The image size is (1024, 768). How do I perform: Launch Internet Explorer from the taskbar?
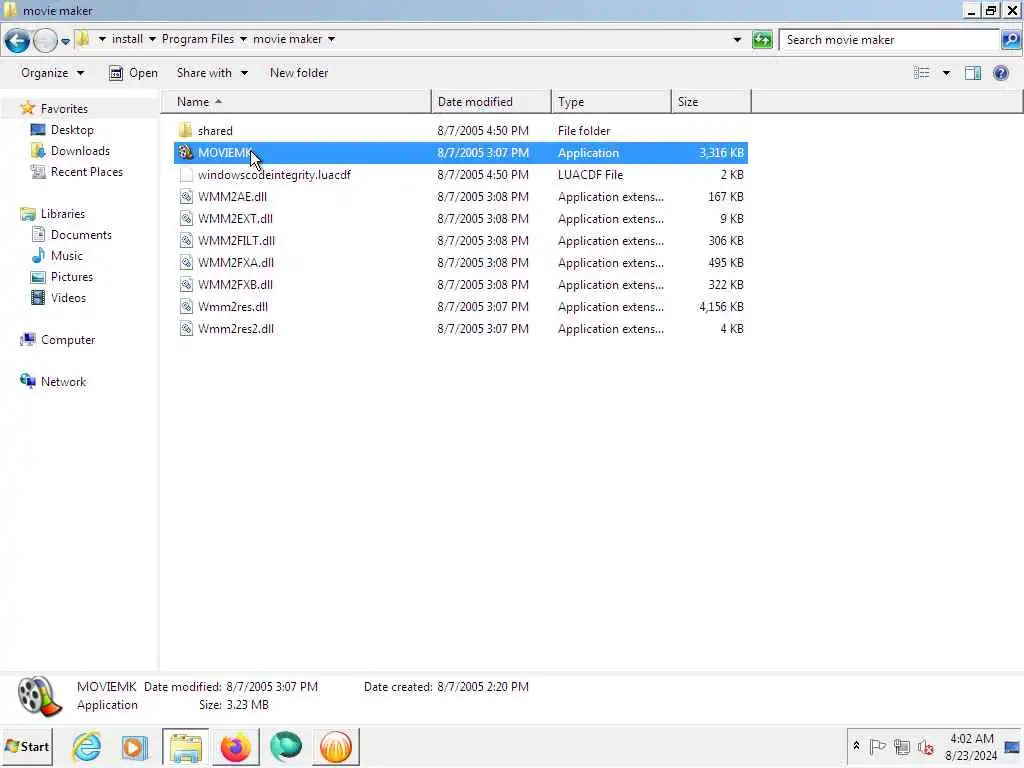click(x=86, y=746)
